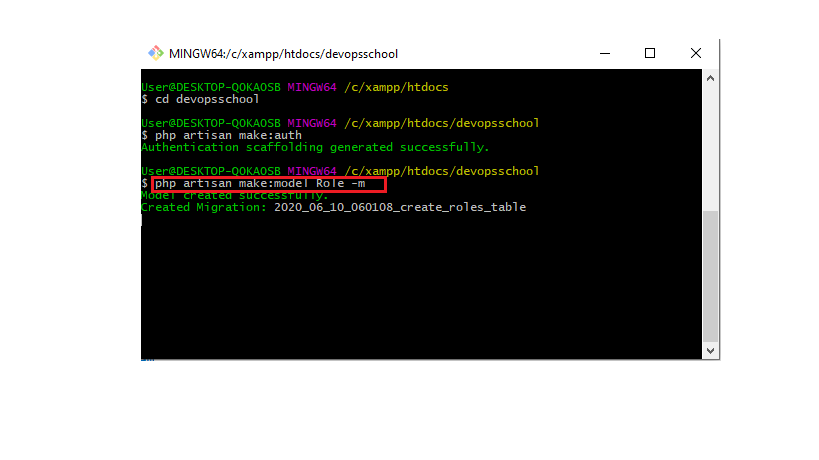
Task: Click the first prompt path /c/xampp/htdocs
Action: (x=396, y=87)
